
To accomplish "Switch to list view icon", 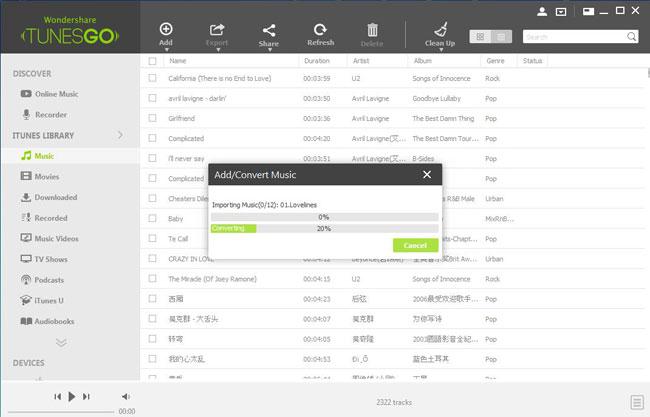I will [501, 37].
